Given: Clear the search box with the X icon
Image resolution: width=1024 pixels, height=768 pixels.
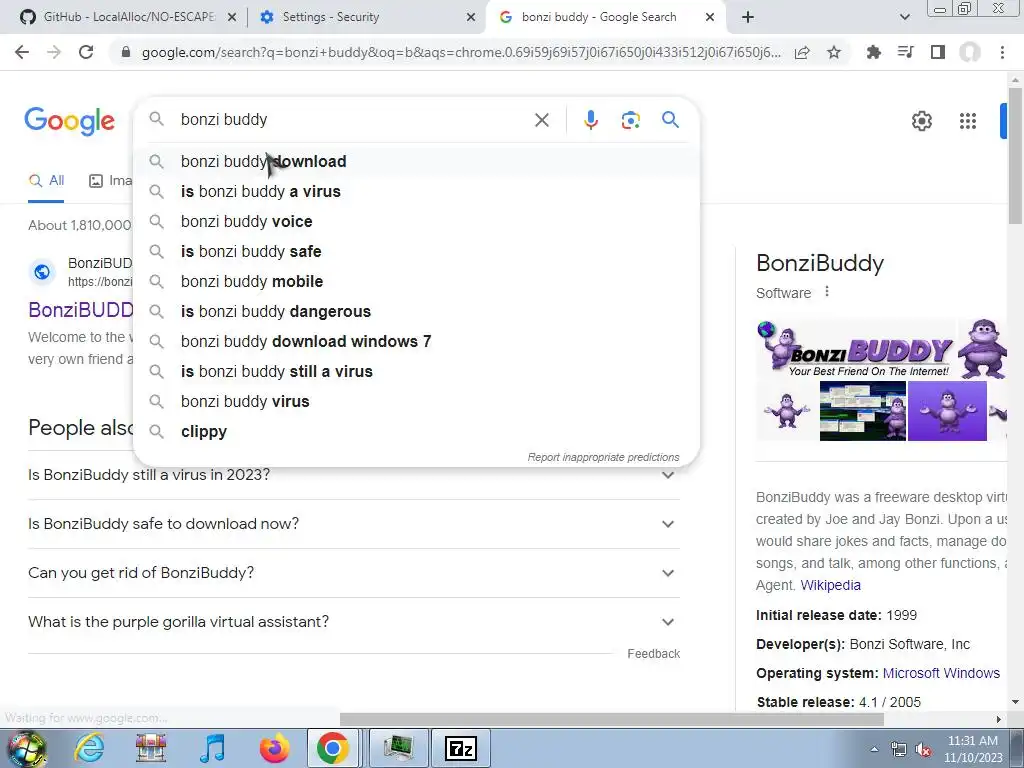Looking at the screenshot, I should 541,120.
